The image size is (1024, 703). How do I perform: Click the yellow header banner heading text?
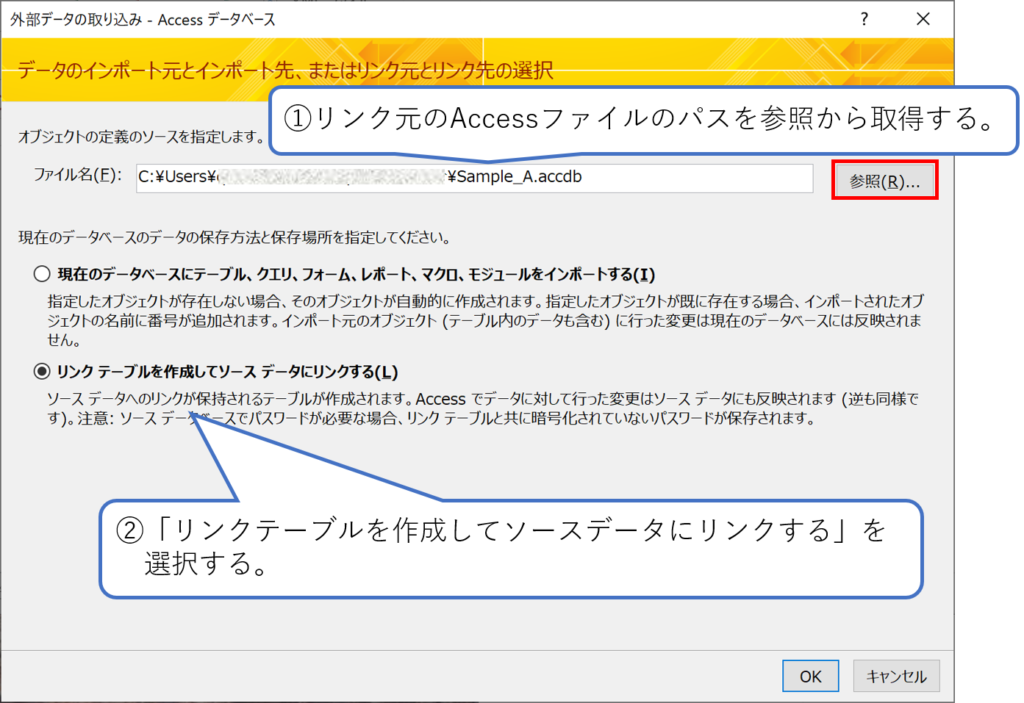point(285,71)
